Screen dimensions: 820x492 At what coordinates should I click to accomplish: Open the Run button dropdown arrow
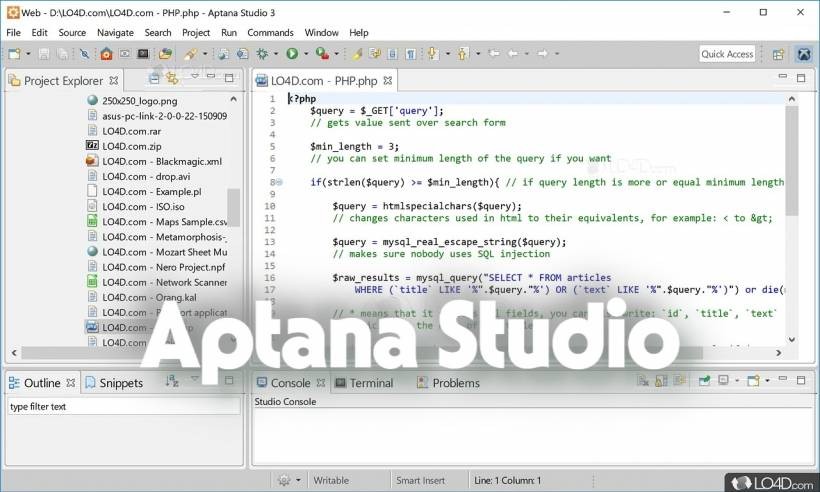(306, 54)
